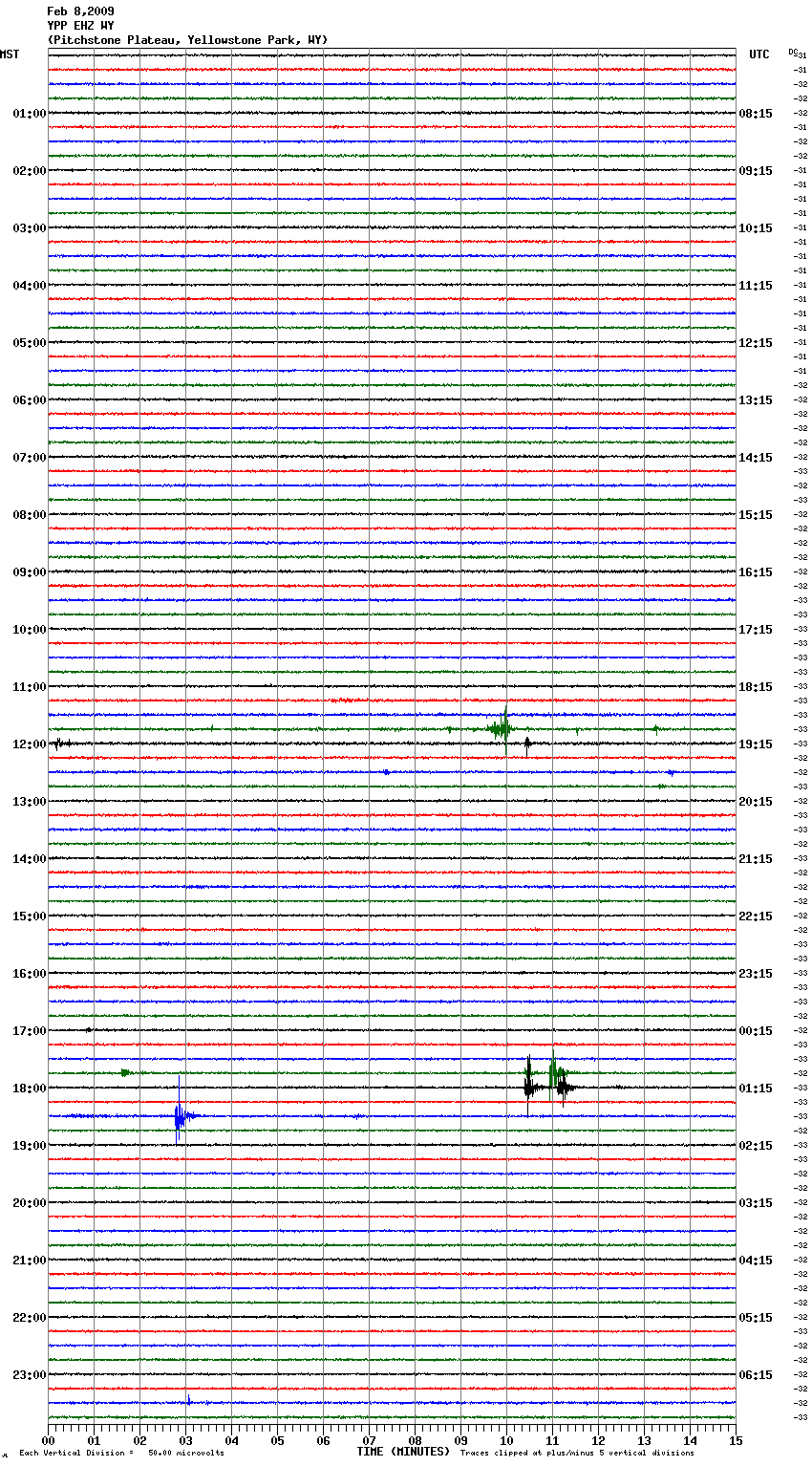Click the 01:15 UTC time label
This screenshot has height=1466, width=812.
pos(756,1089)
